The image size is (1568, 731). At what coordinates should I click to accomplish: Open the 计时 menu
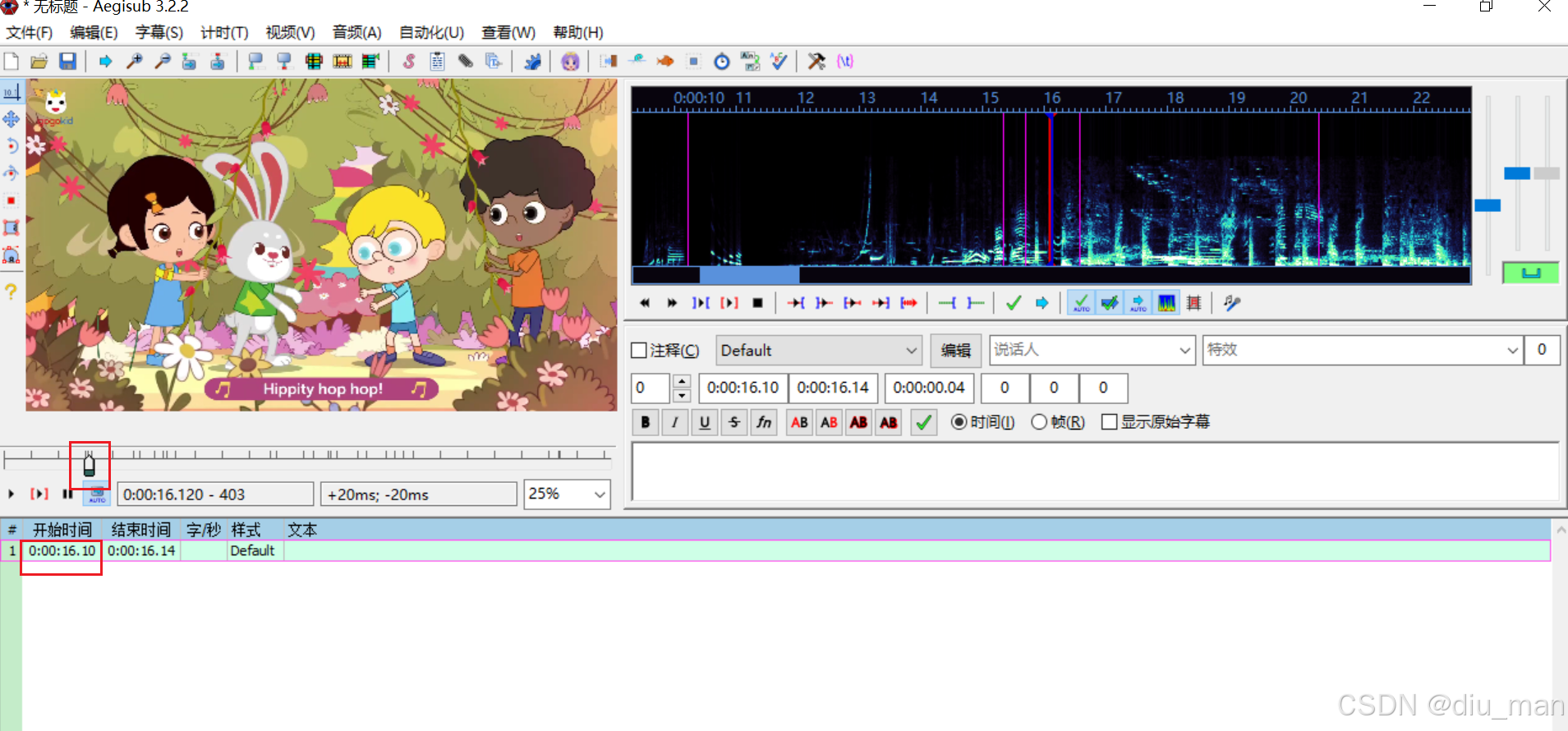click(x=224, y=33)
